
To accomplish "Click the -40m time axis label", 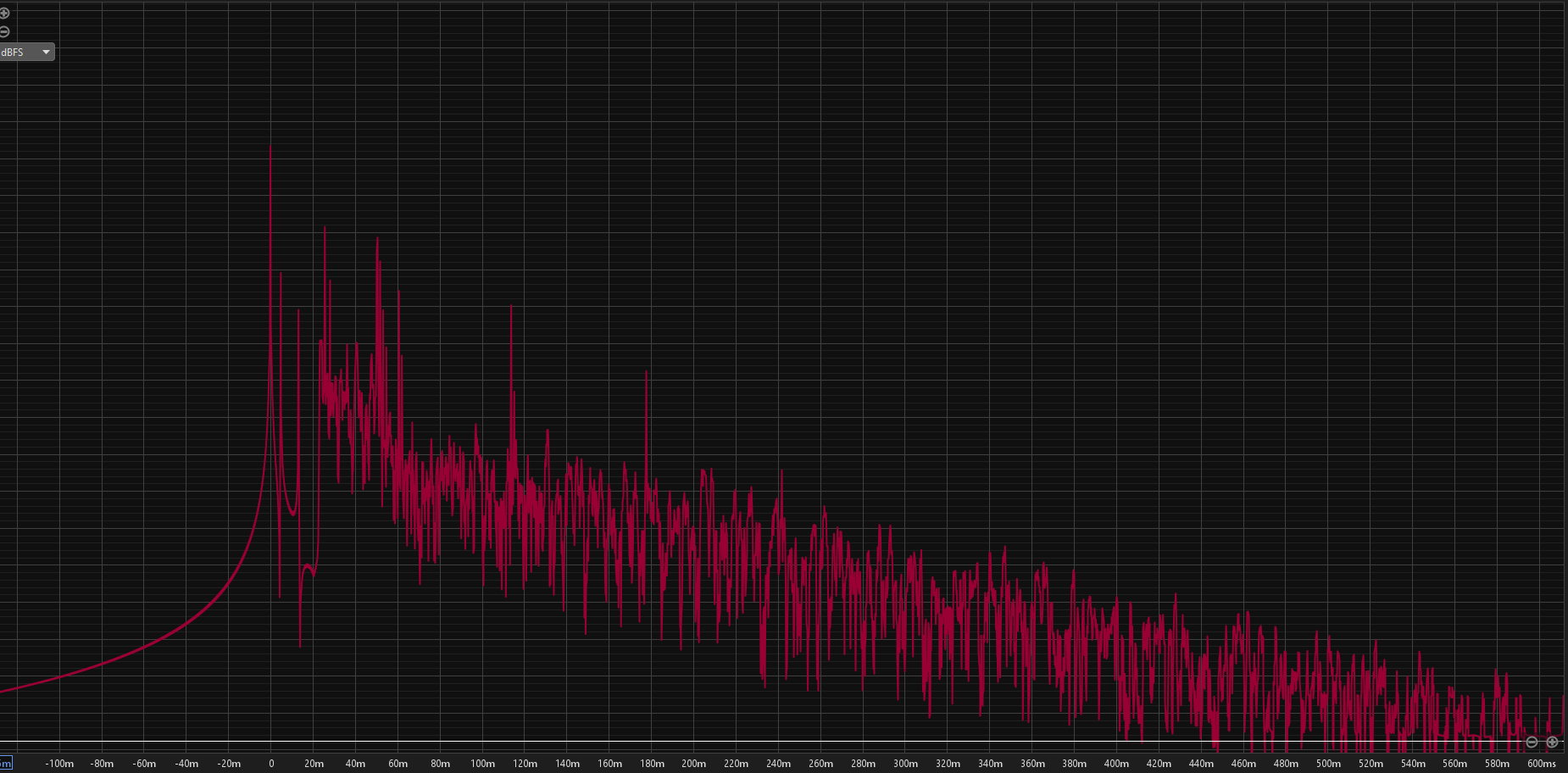I will [186, 764].
